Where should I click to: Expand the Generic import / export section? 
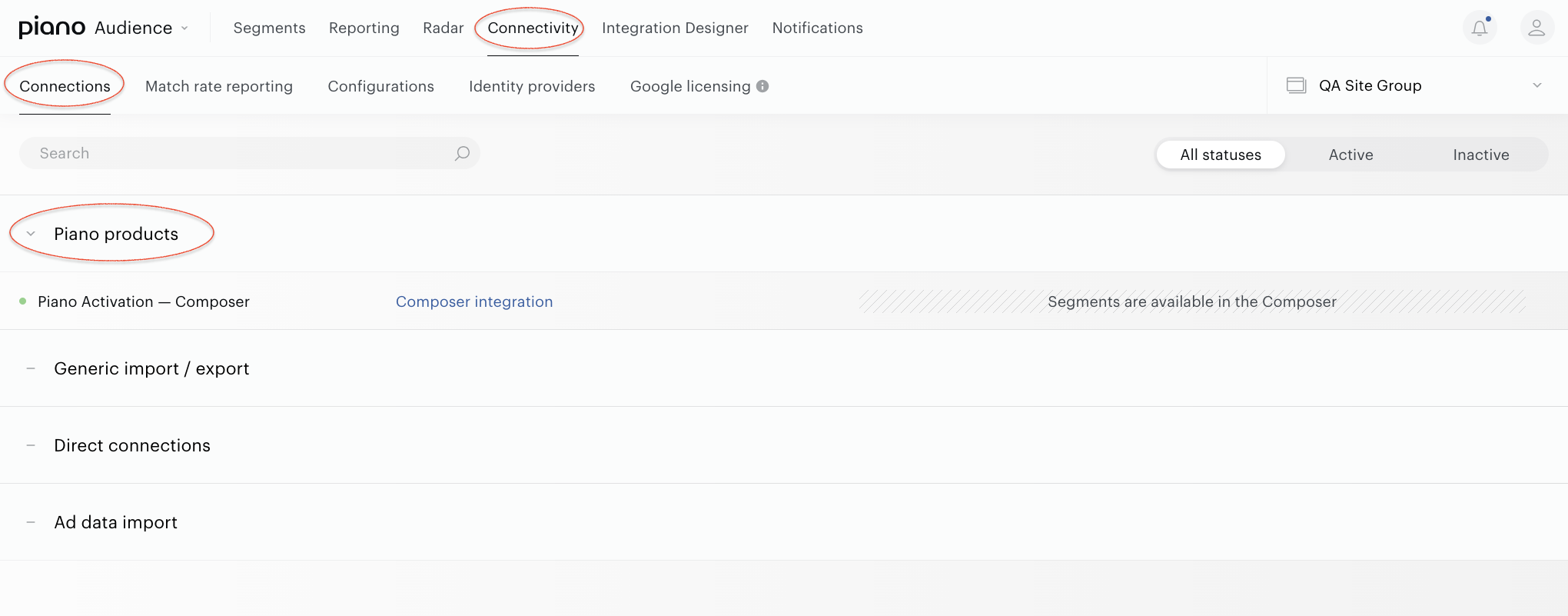click(31, 368)
